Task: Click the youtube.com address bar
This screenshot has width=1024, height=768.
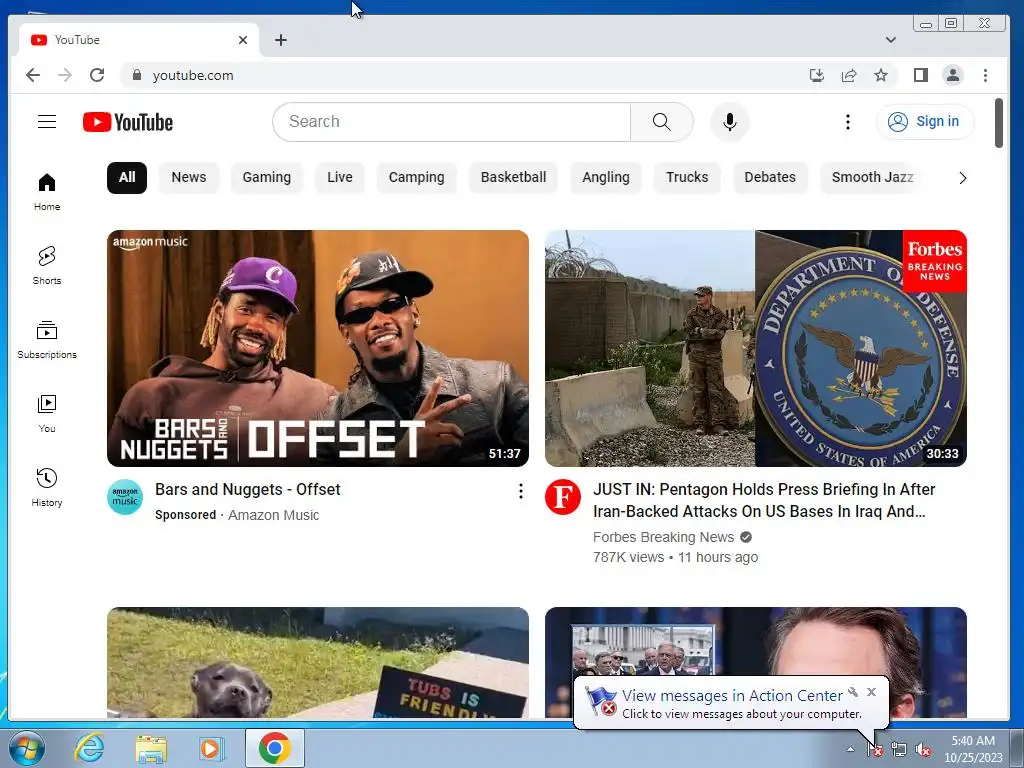Action: point(457,75)
